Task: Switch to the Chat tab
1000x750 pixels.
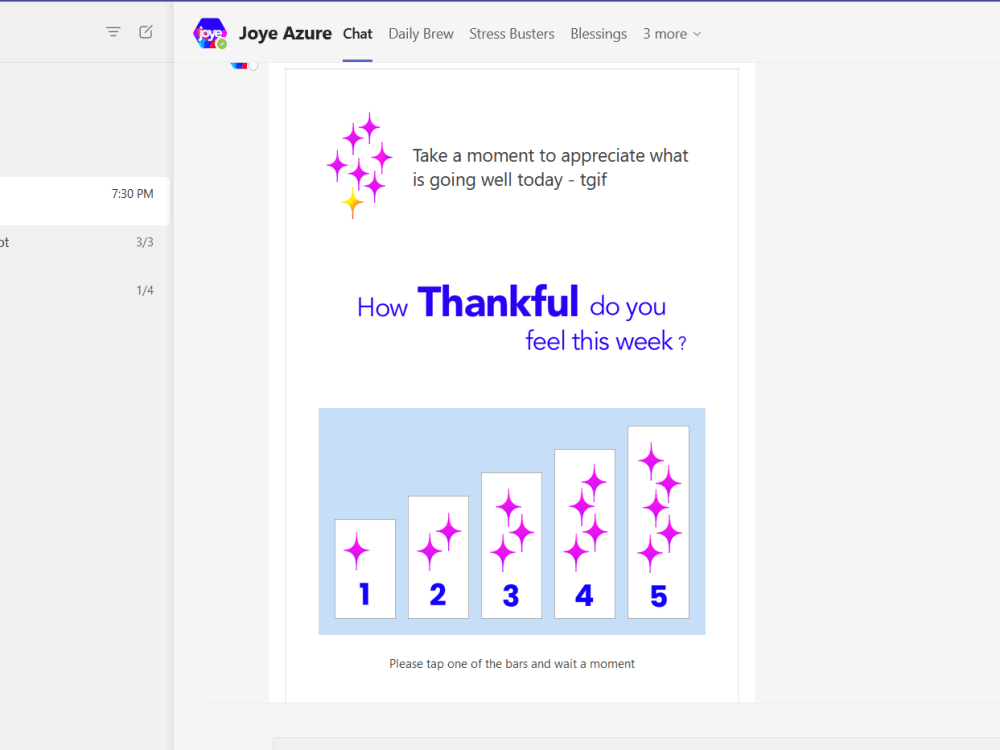Action: (357, 34)
